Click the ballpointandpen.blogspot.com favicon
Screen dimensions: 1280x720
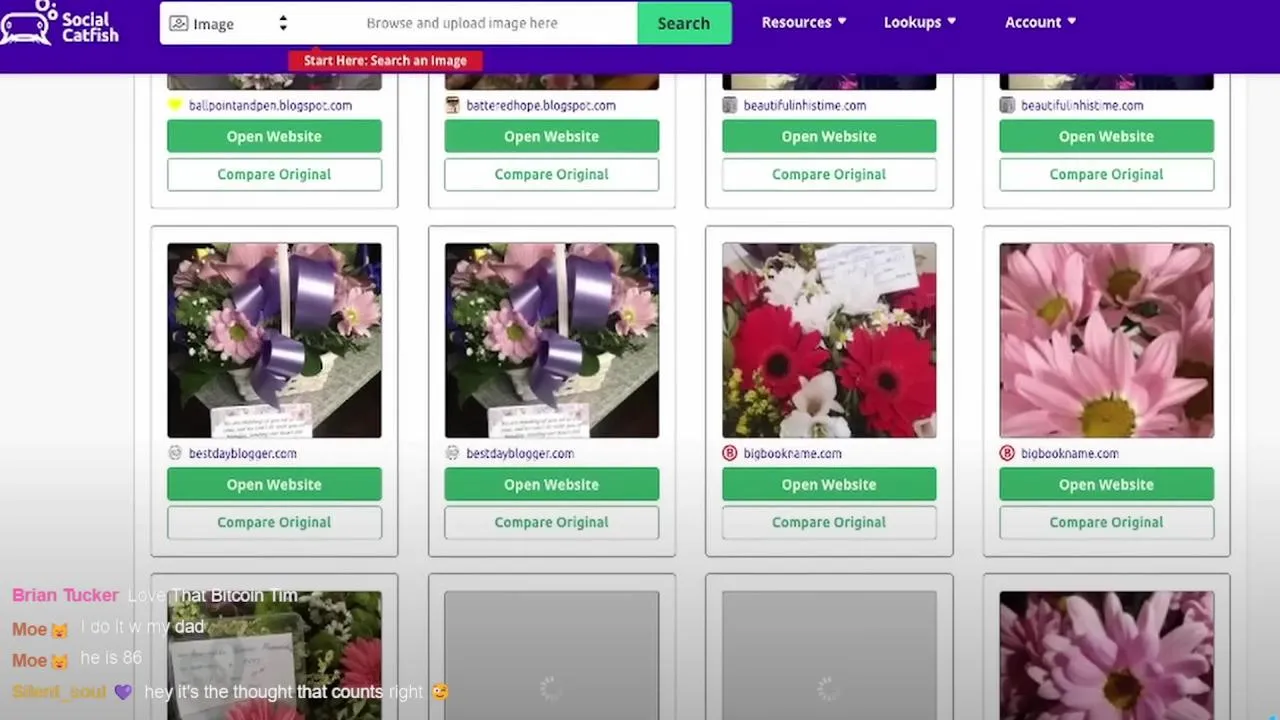(x=175, y=105)
